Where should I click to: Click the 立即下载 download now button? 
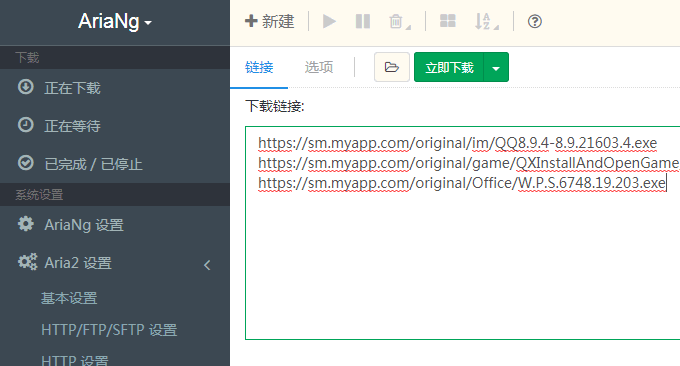tap(449, 67)
